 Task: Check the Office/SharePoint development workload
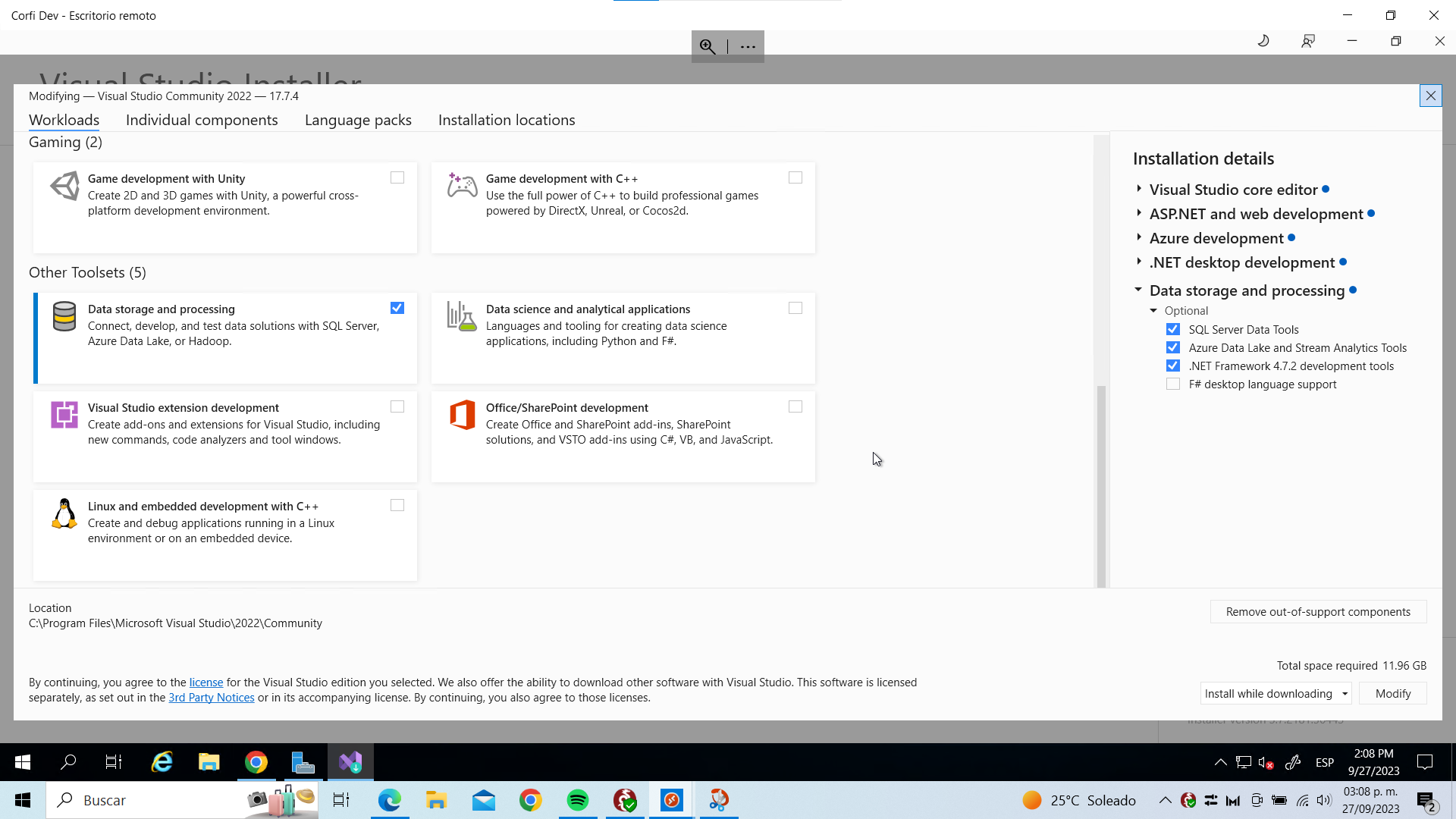795,406
